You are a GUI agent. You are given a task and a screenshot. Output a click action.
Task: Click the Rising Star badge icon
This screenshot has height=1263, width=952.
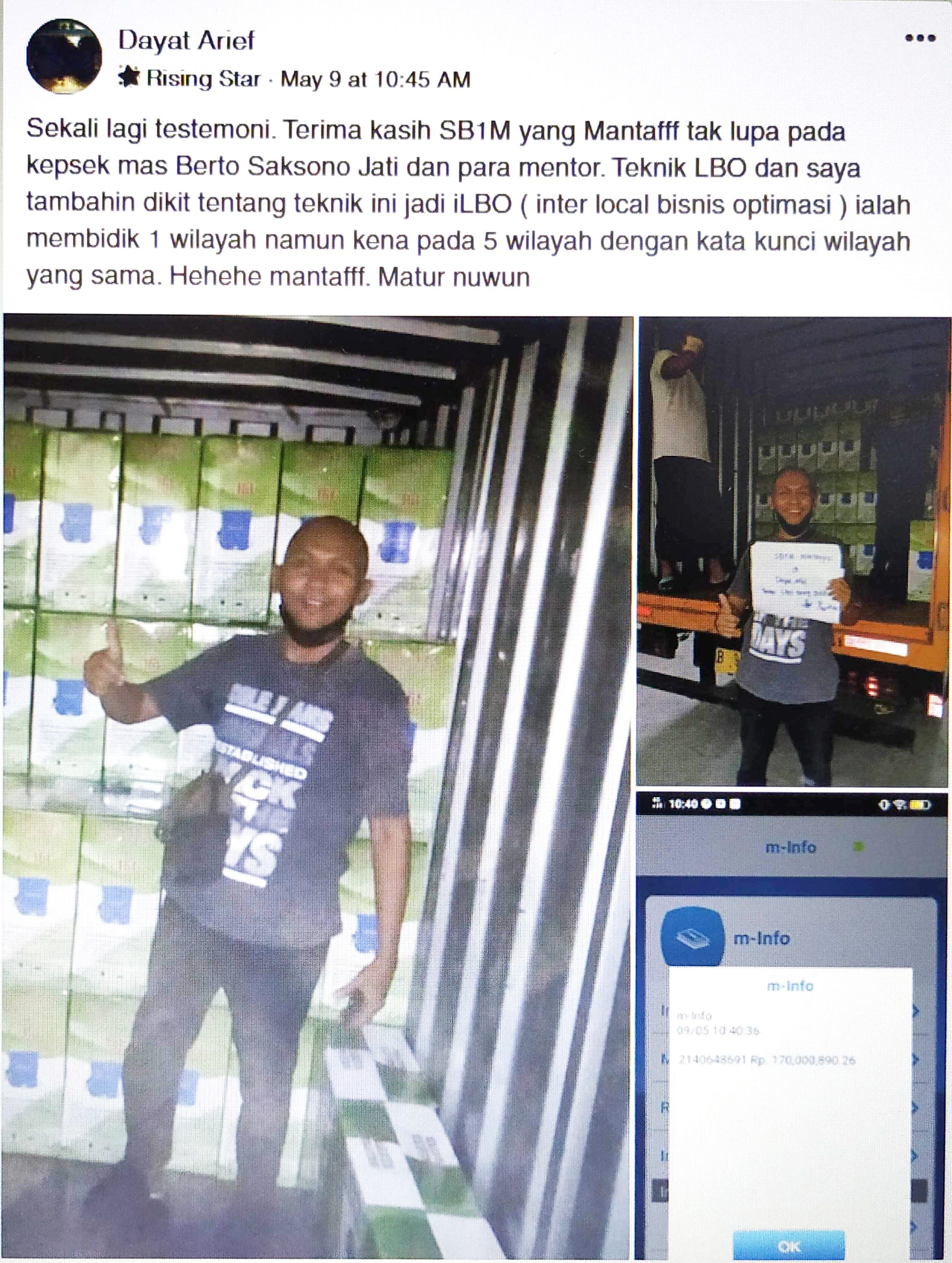point(130,78)
